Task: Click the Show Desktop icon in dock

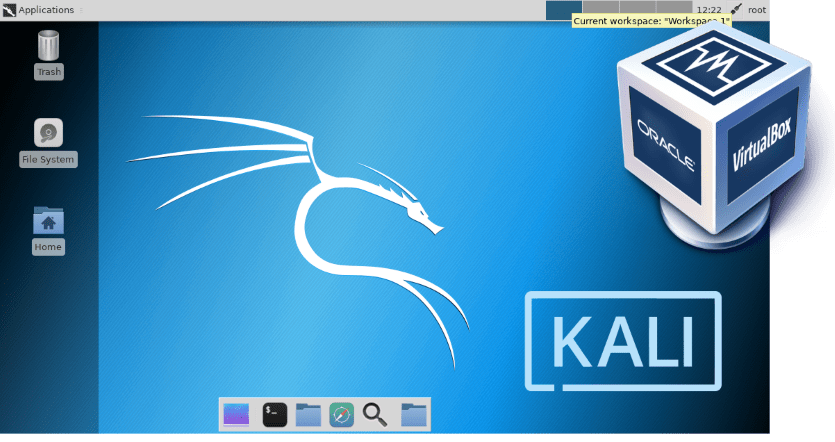Action: point(236,414)
